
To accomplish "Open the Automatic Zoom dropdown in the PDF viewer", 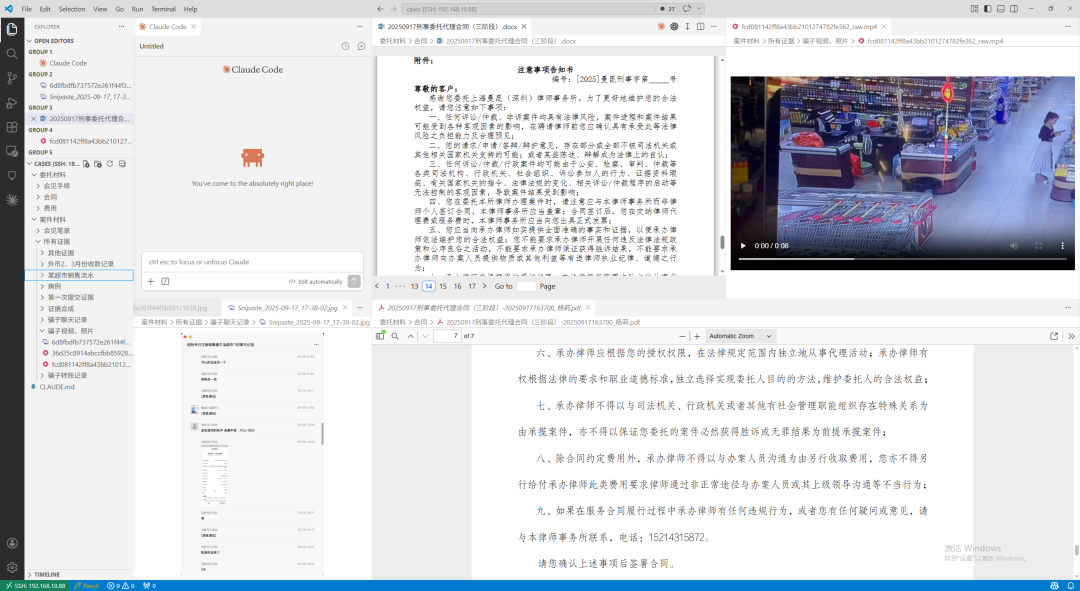I will (x=740, y=336).
